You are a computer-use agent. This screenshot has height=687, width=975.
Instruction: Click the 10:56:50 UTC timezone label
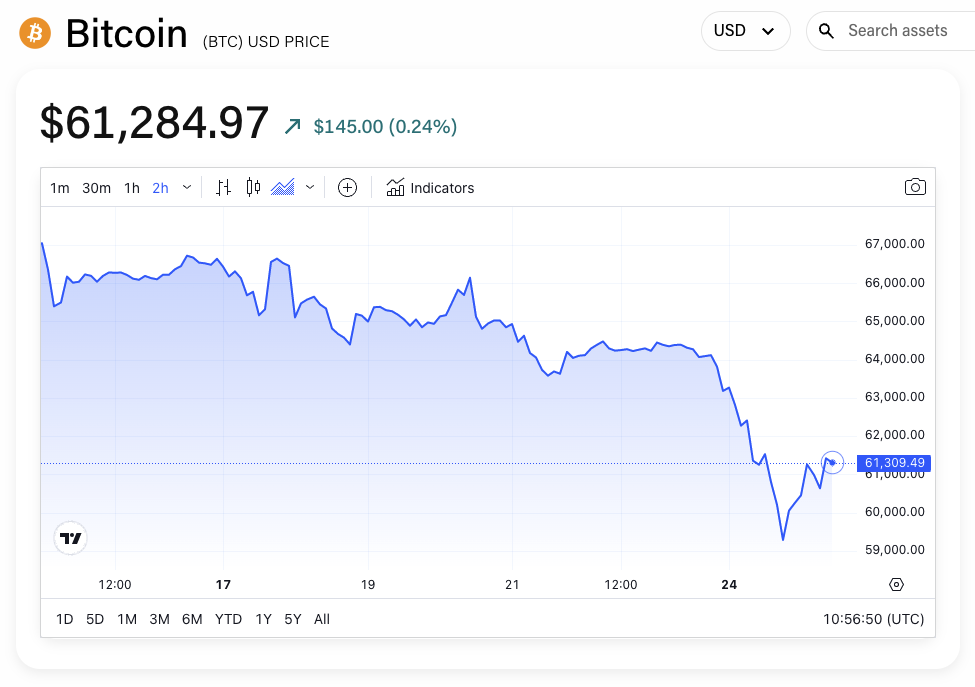(873, 619)
